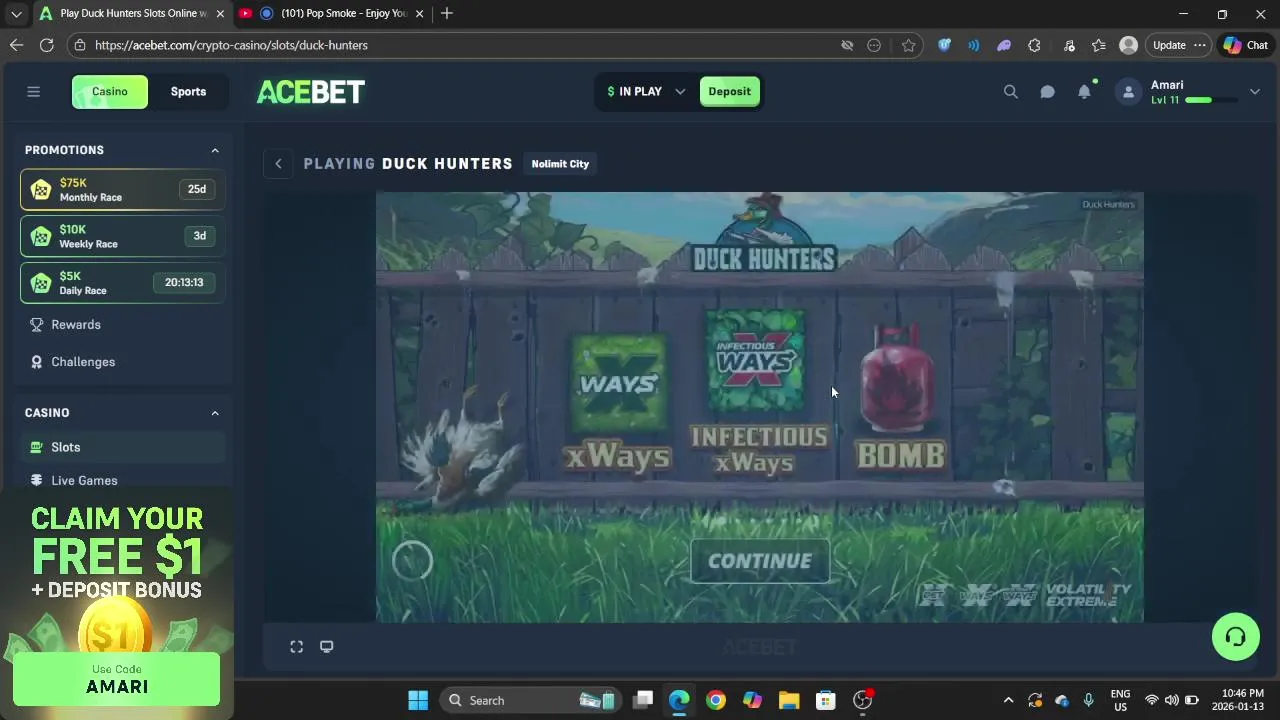This screenshot has height=720, width=1280.
Task: Click the xWays feature symbol
Action: [618, 382]
